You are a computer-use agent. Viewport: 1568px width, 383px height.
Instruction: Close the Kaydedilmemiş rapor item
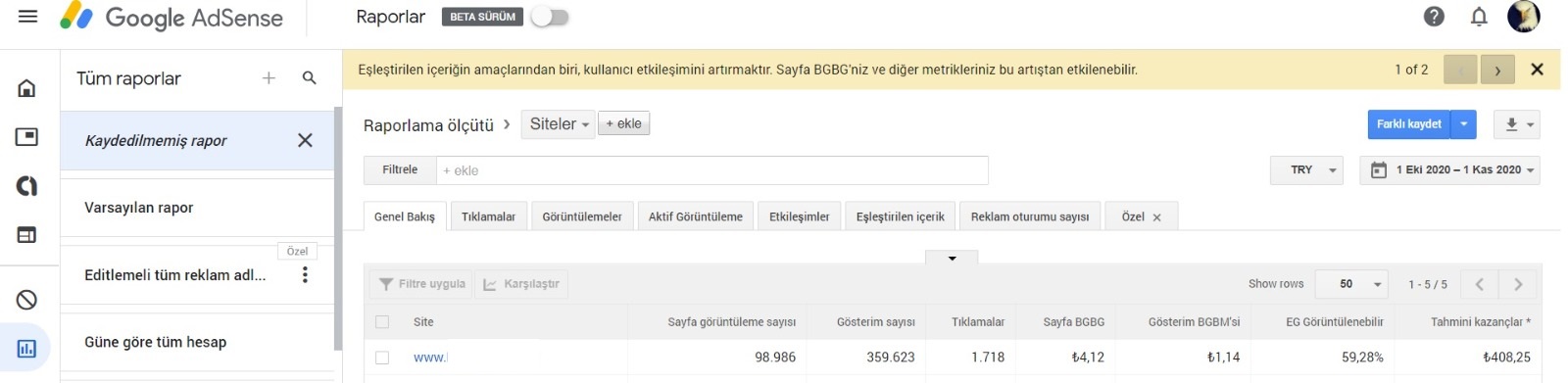(x=305, y=140)
